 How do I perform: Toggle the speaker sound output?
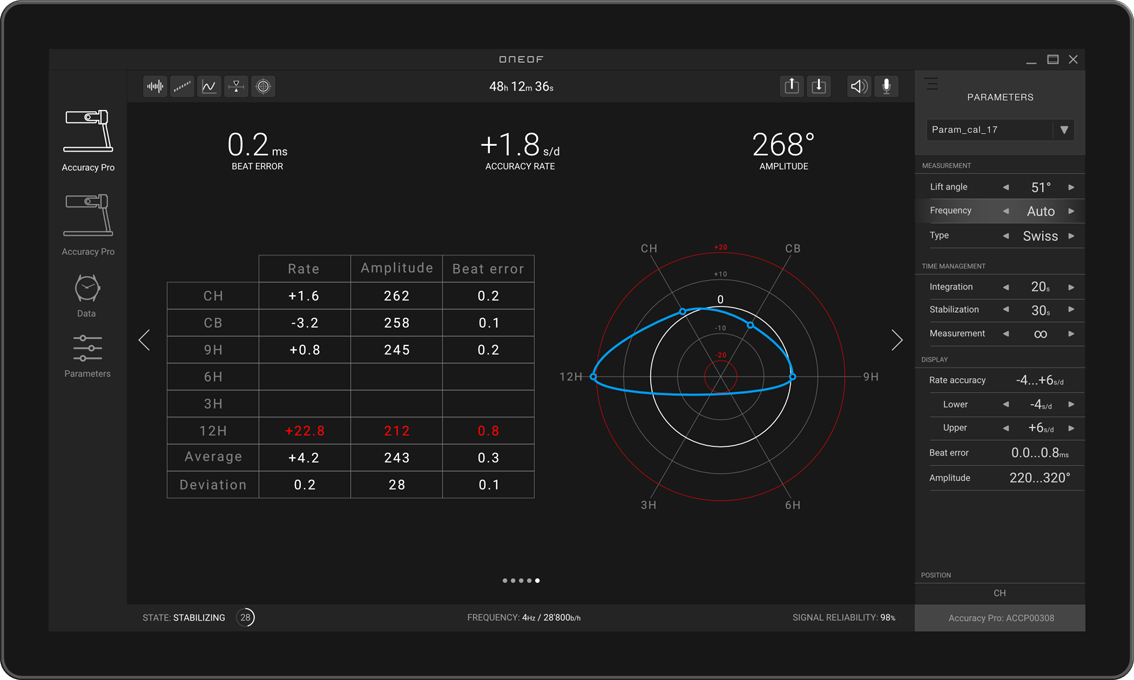[858, 87]
